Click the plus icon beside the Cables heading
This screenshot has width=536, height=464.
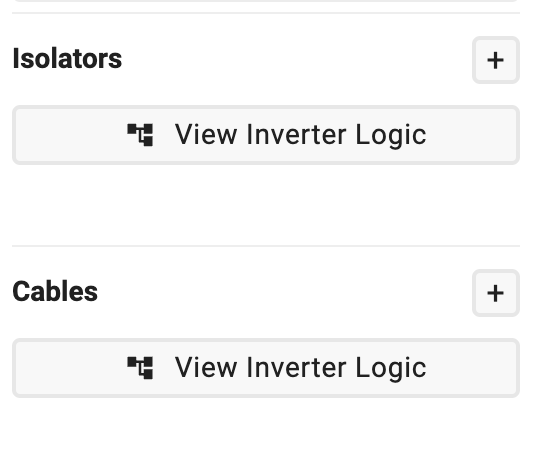pyautogui.click(x=496, y=293)
